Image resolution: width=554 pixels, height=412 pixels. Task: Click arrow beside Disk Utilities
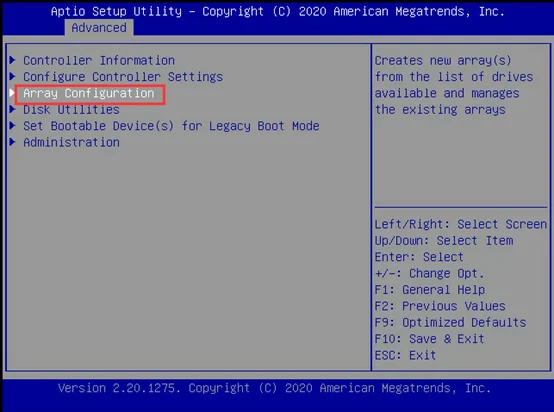(13, 109)
